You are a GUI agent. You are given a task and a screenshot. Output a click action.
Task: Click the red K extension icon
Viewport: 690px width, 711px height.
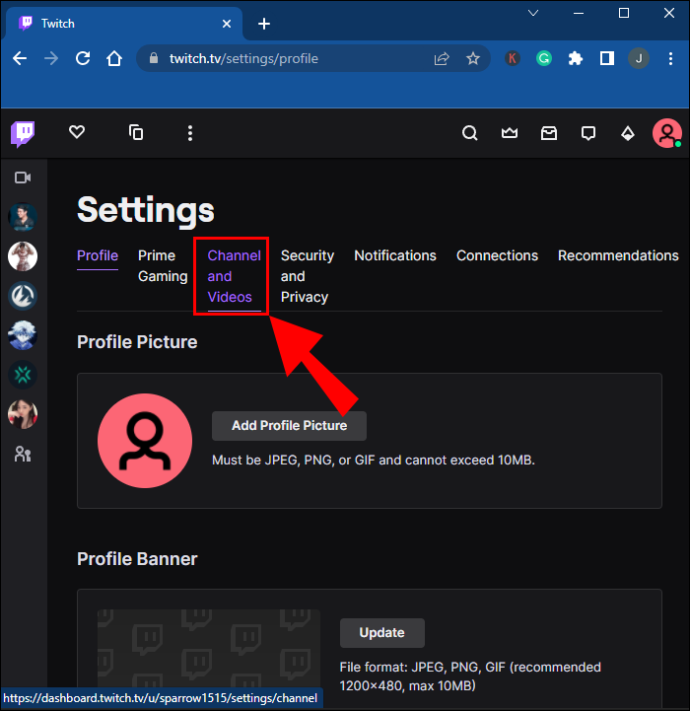coord(512,58)
